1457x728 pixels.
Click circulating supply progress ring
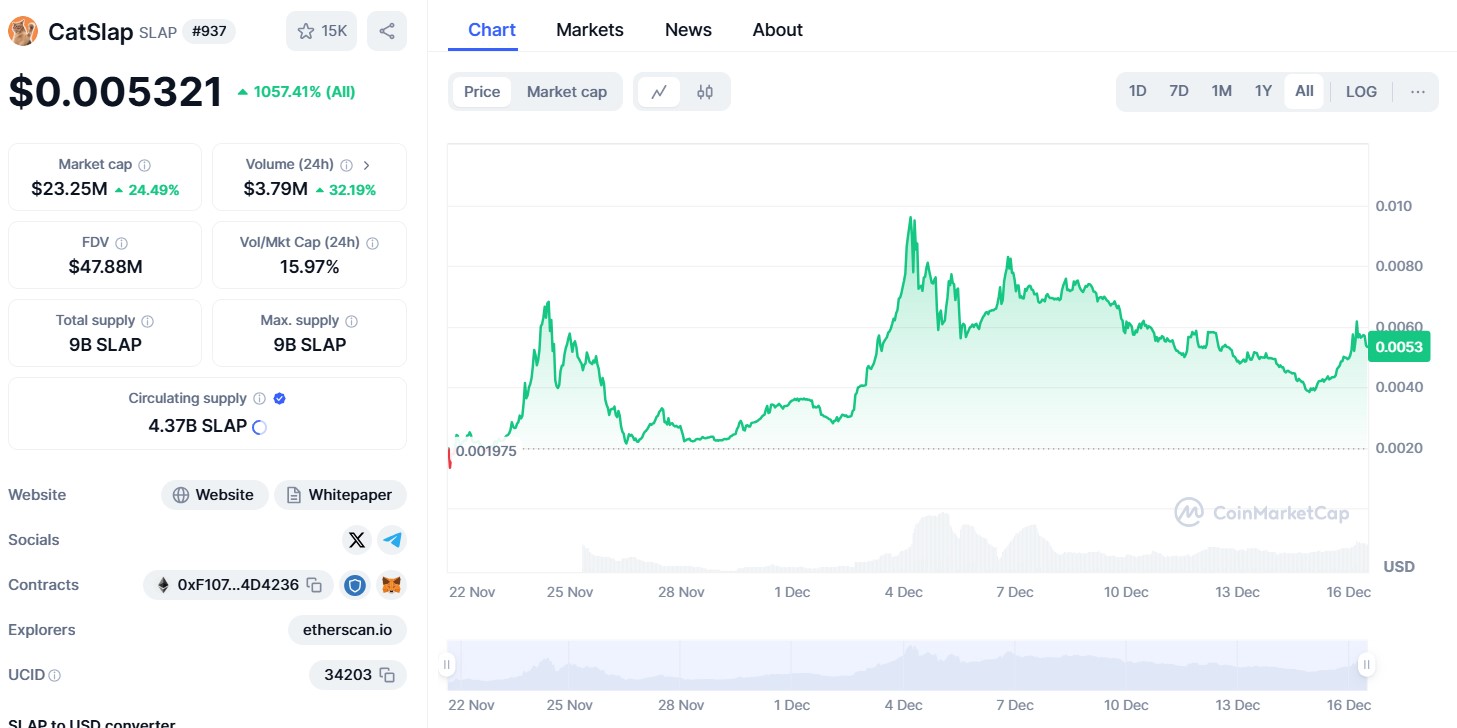[x=259, y=427]
